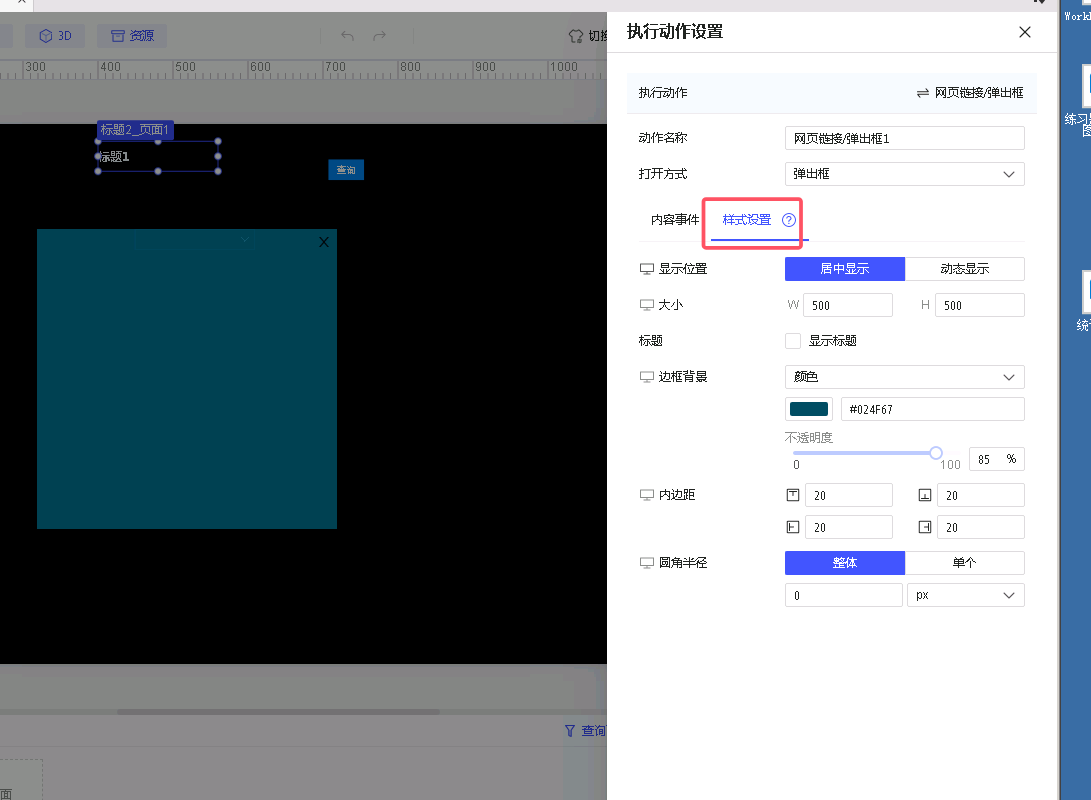Screen dimensions: 1091x800
Task: Click the right padding icon
Action: coord(925,527)
